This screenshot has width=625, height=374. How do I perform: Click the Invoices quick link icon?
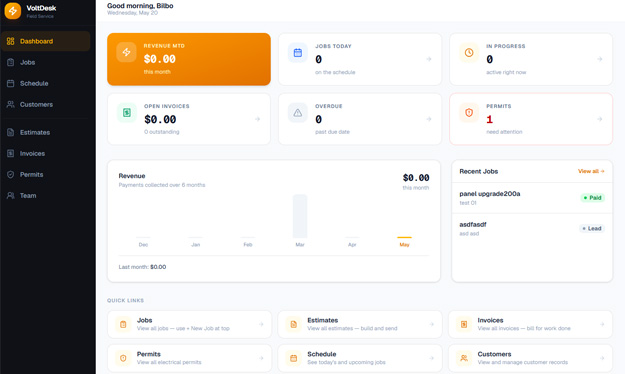[x=464, y=325]
